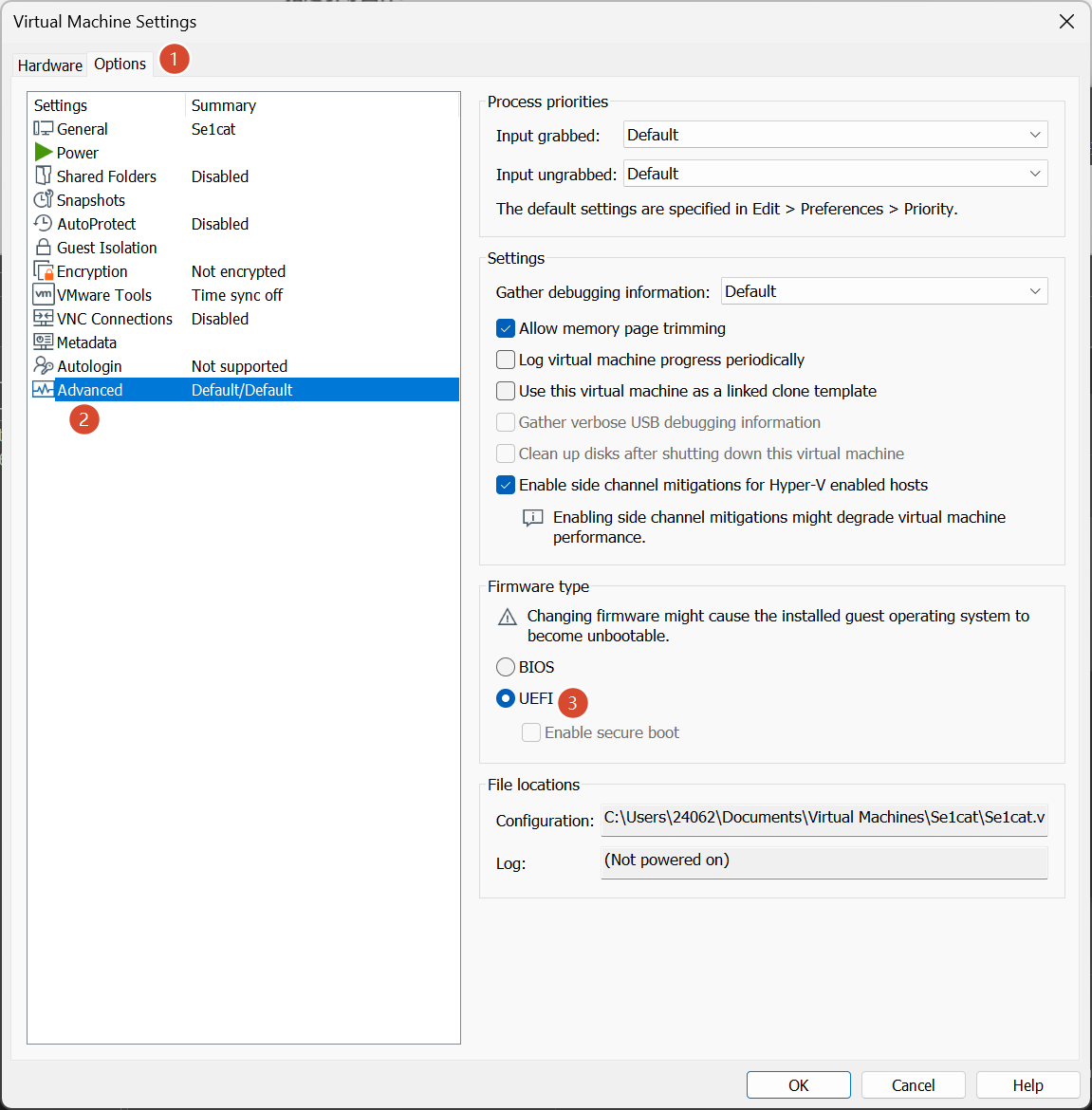1092x1110 pixels.
Task: Check Use as linked clone template
Action: coord(506,391)
